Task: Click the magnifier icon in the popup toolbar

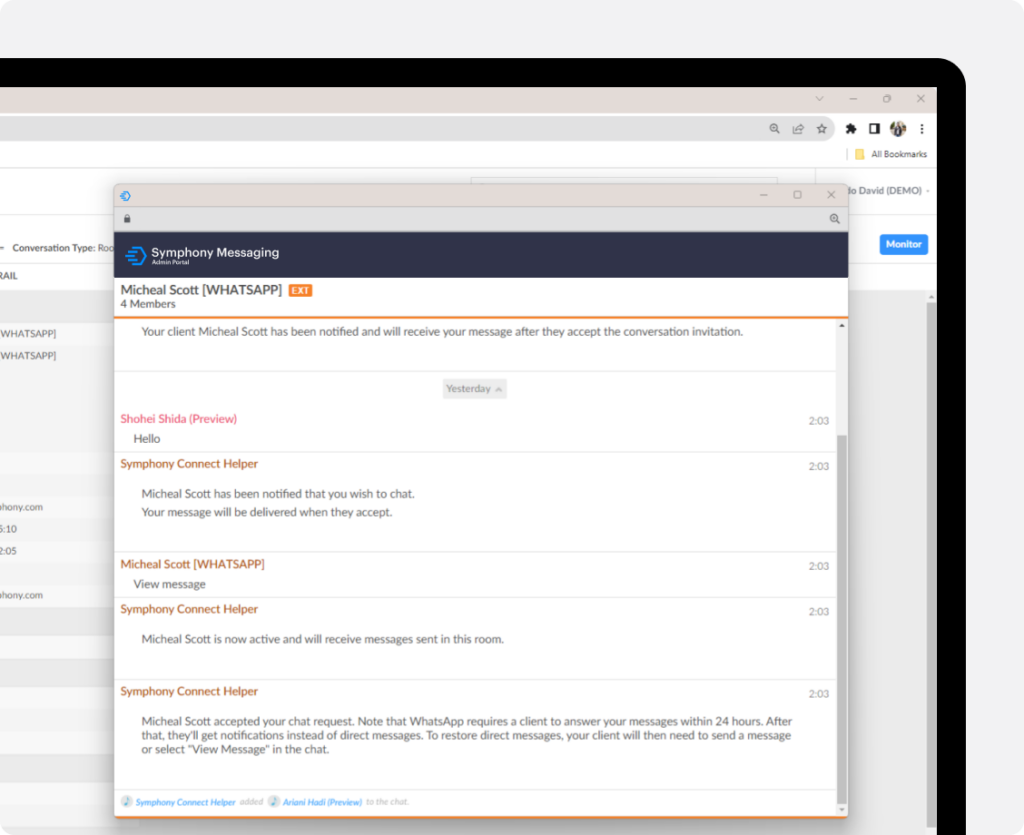Action: pos(835,218)
